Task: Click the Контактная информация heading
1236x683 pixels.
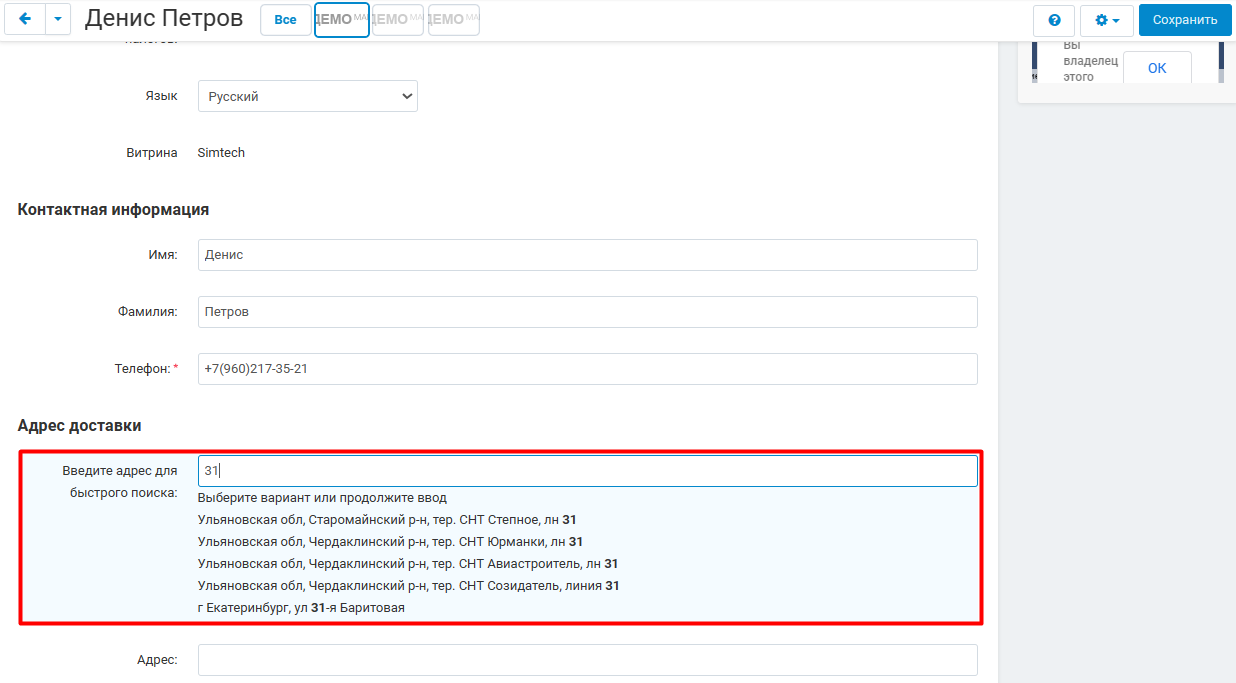Action: (x=113, y=210)
